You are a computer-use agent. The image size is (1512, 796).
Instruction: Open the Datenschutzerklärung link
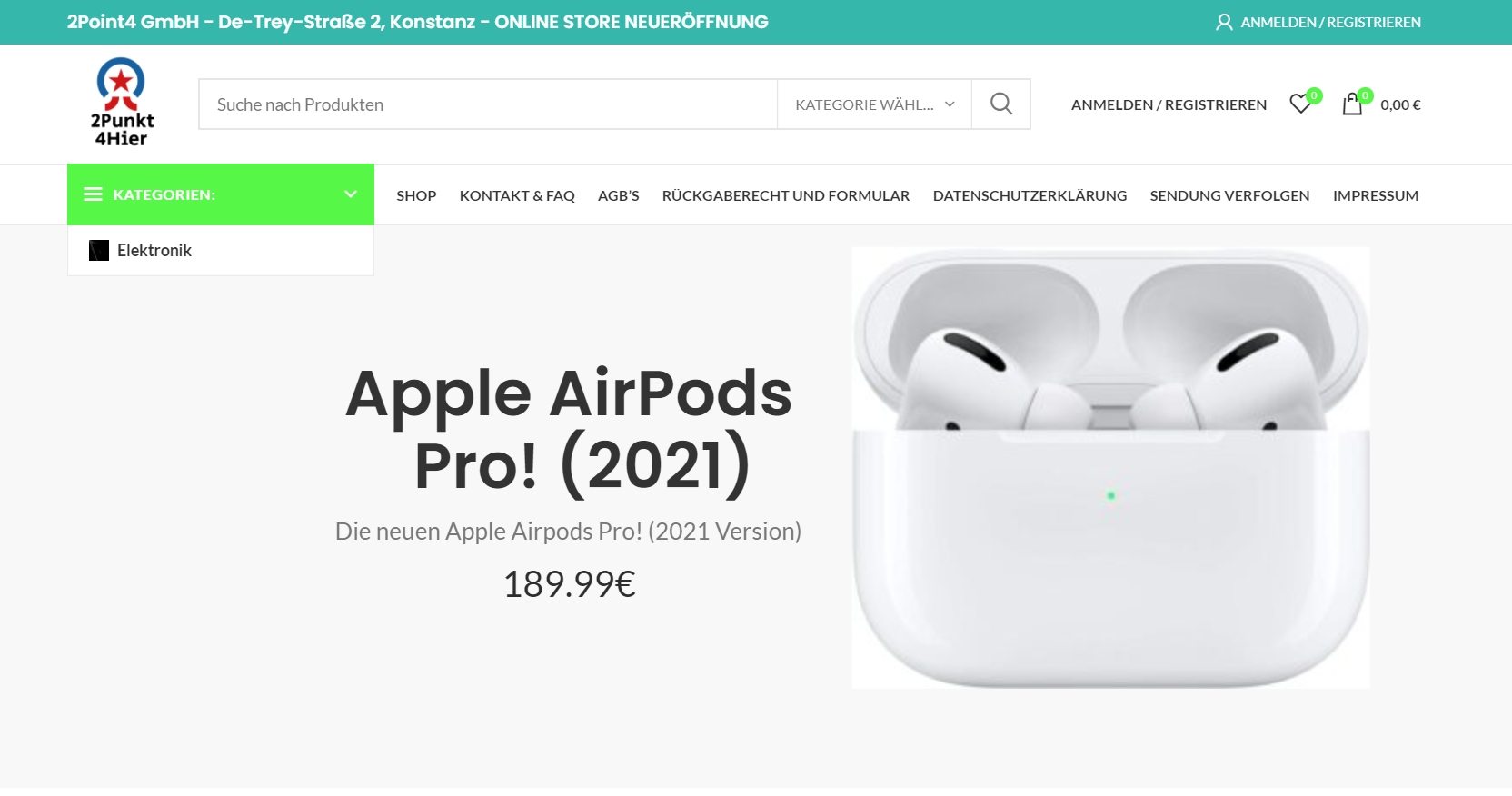1030,195
